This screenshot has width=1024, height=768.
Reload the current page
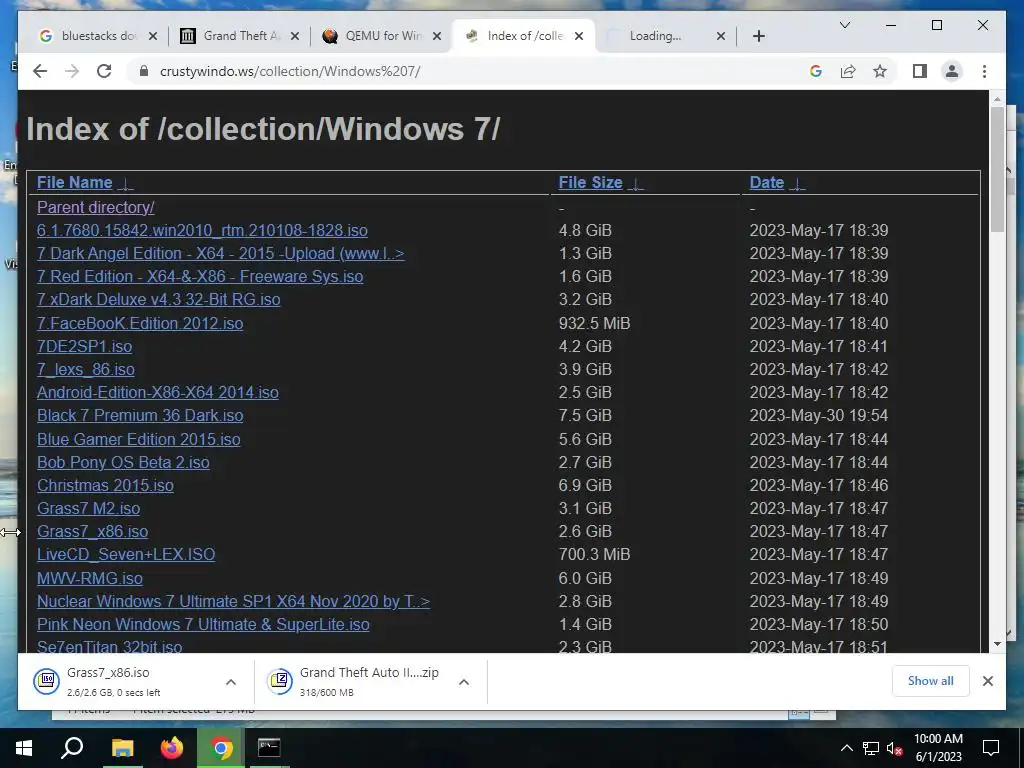(x=104, y=71)
